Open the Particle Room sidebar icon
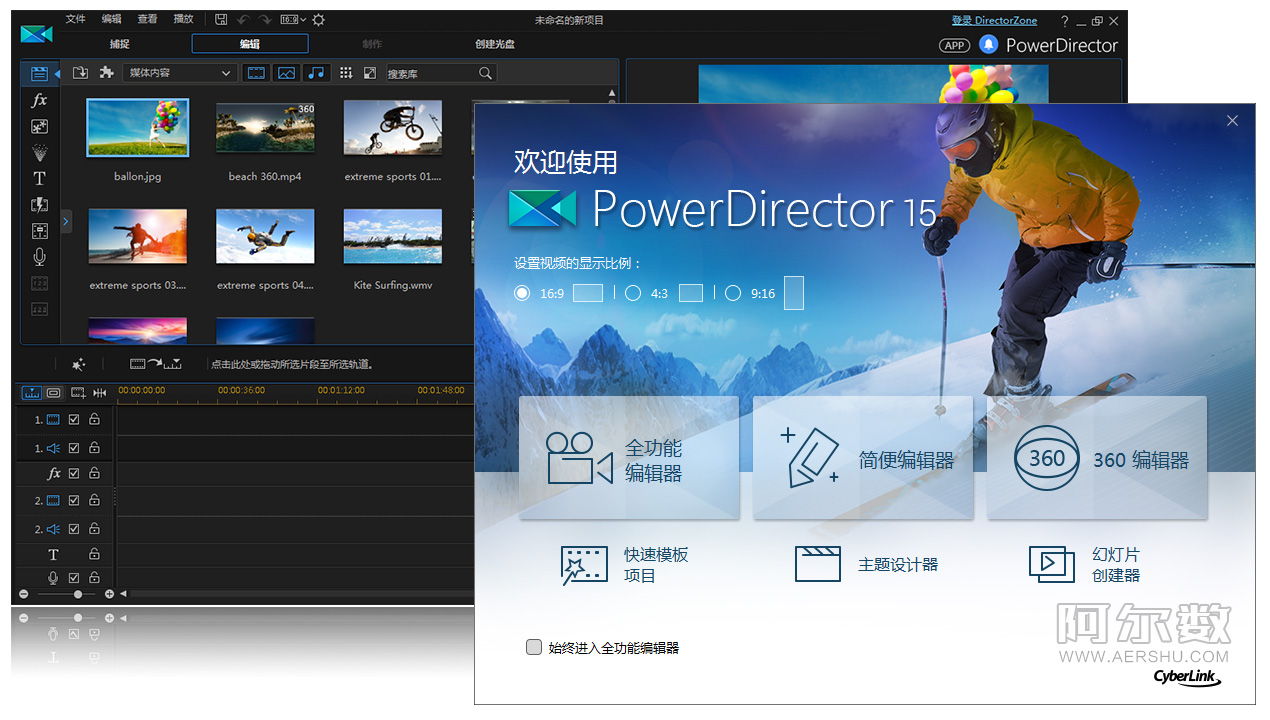 point(39,152)
